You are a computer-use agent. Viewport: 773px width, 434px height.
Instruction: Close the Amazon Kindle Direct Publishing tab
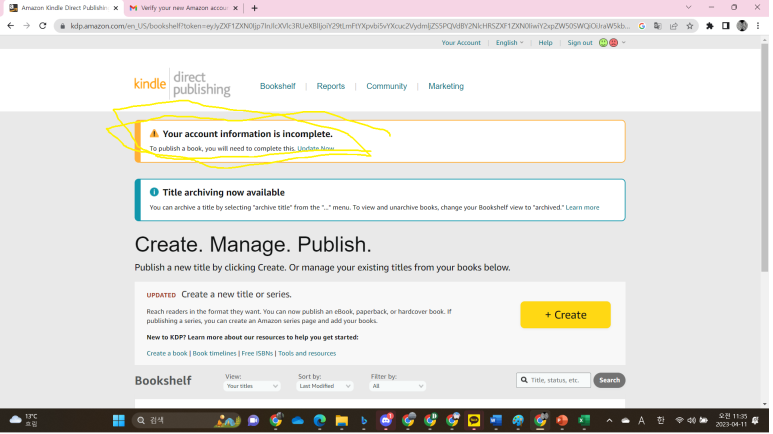[x=116, y=8]
